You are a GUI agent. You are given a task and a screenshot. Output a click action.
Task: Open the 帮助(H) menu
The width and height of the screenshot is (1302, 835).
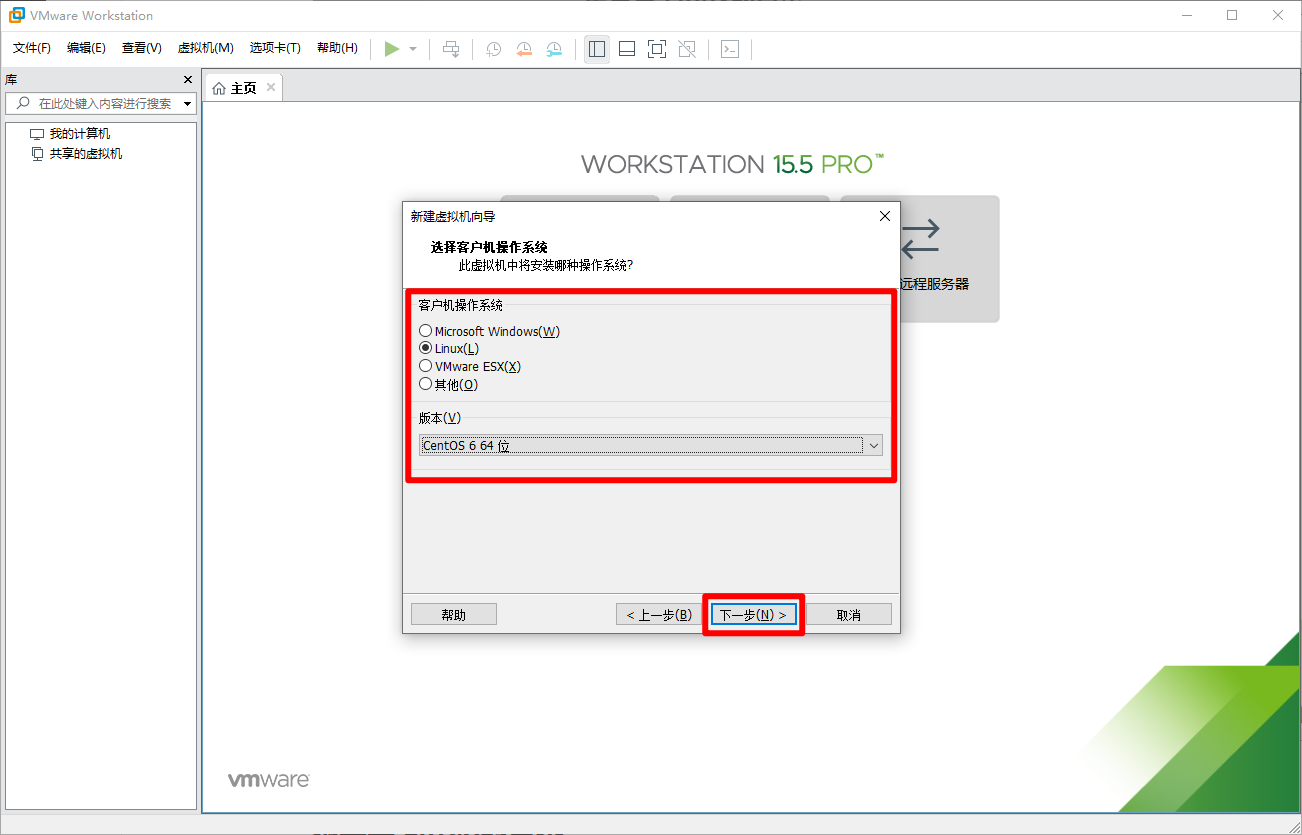[337, 48]
